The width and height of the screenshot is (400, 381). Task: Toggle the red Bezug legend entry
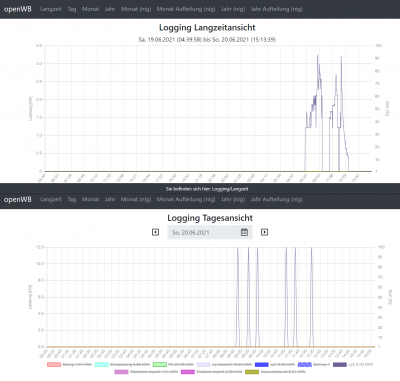pyautogui.click(x=69, y=365)
